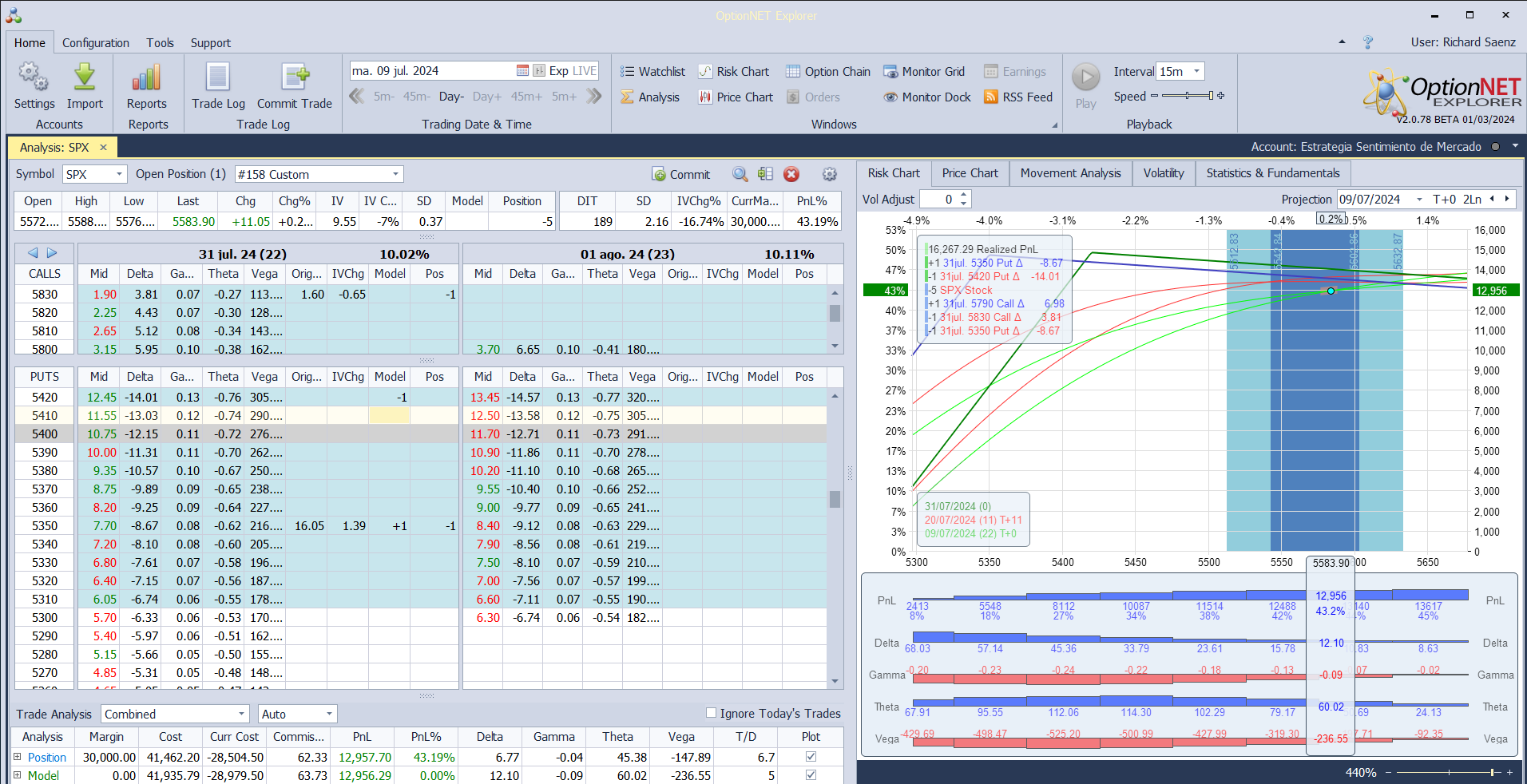Switch to the Volatility tab
1527x784 pixels.
click(x=1163, y=173)
